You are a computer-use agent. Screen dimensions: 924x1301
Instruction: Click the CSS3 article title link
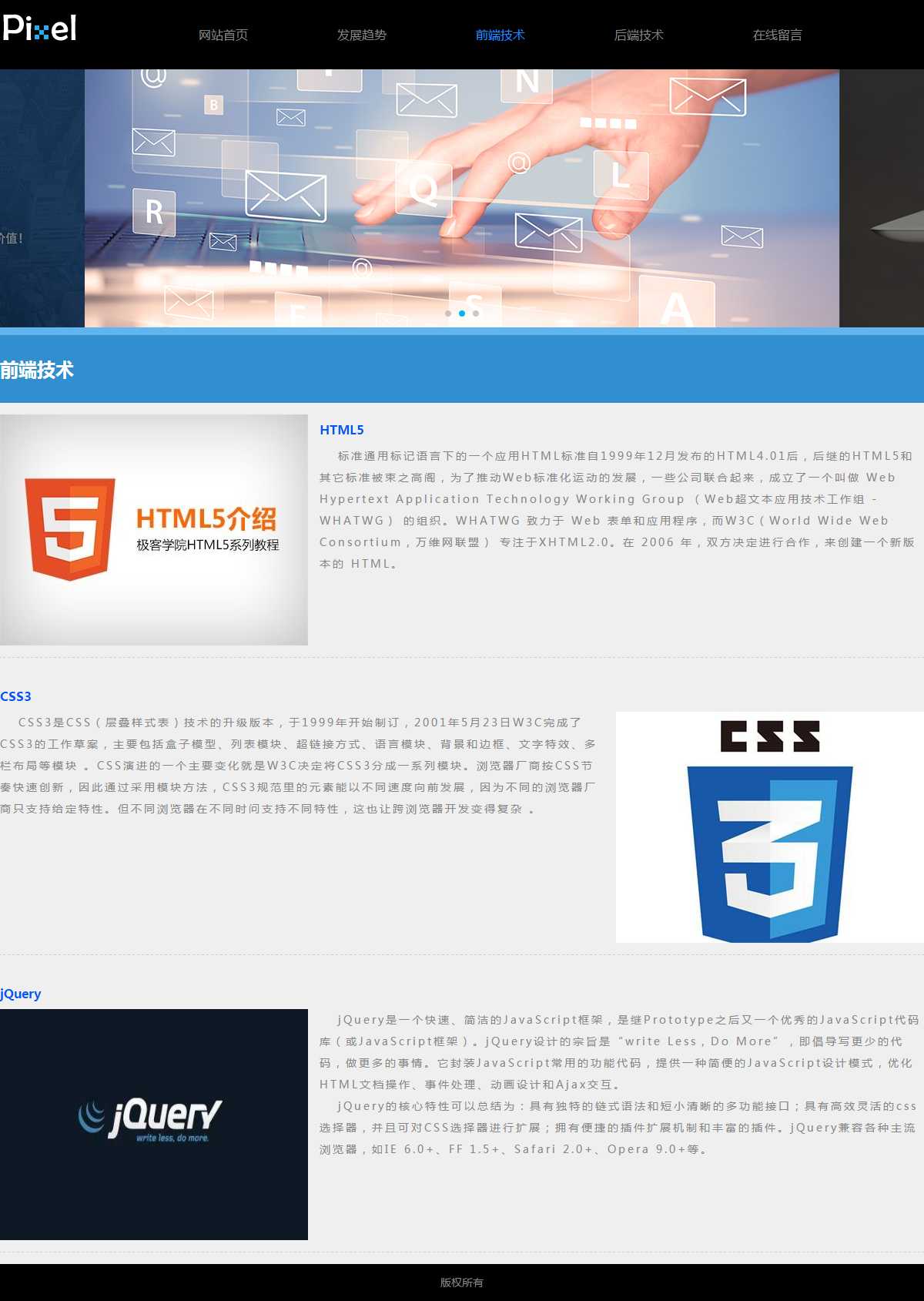point(16,696)
